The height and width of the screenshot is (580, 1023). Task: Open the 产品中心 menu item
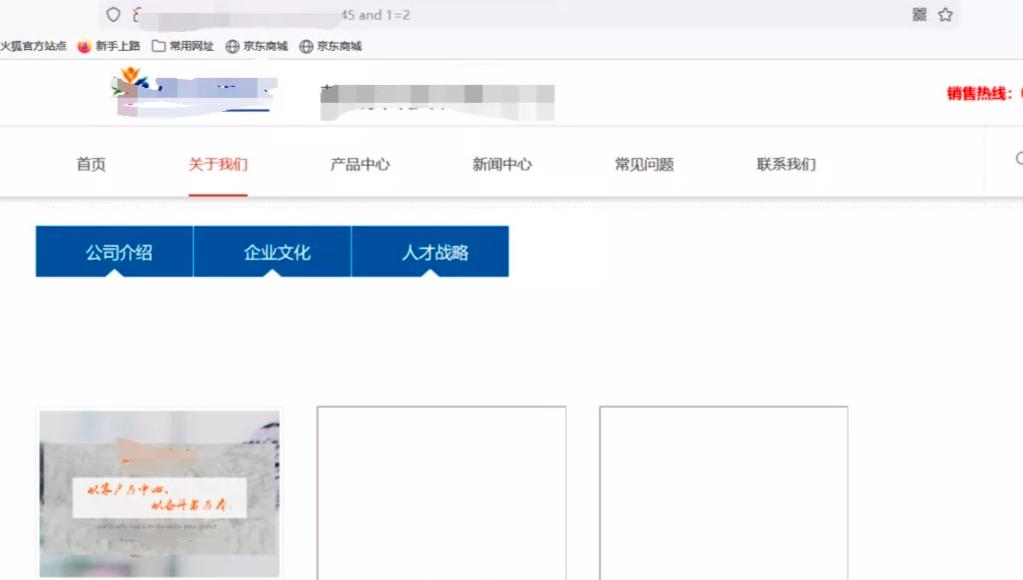[361, 164]
